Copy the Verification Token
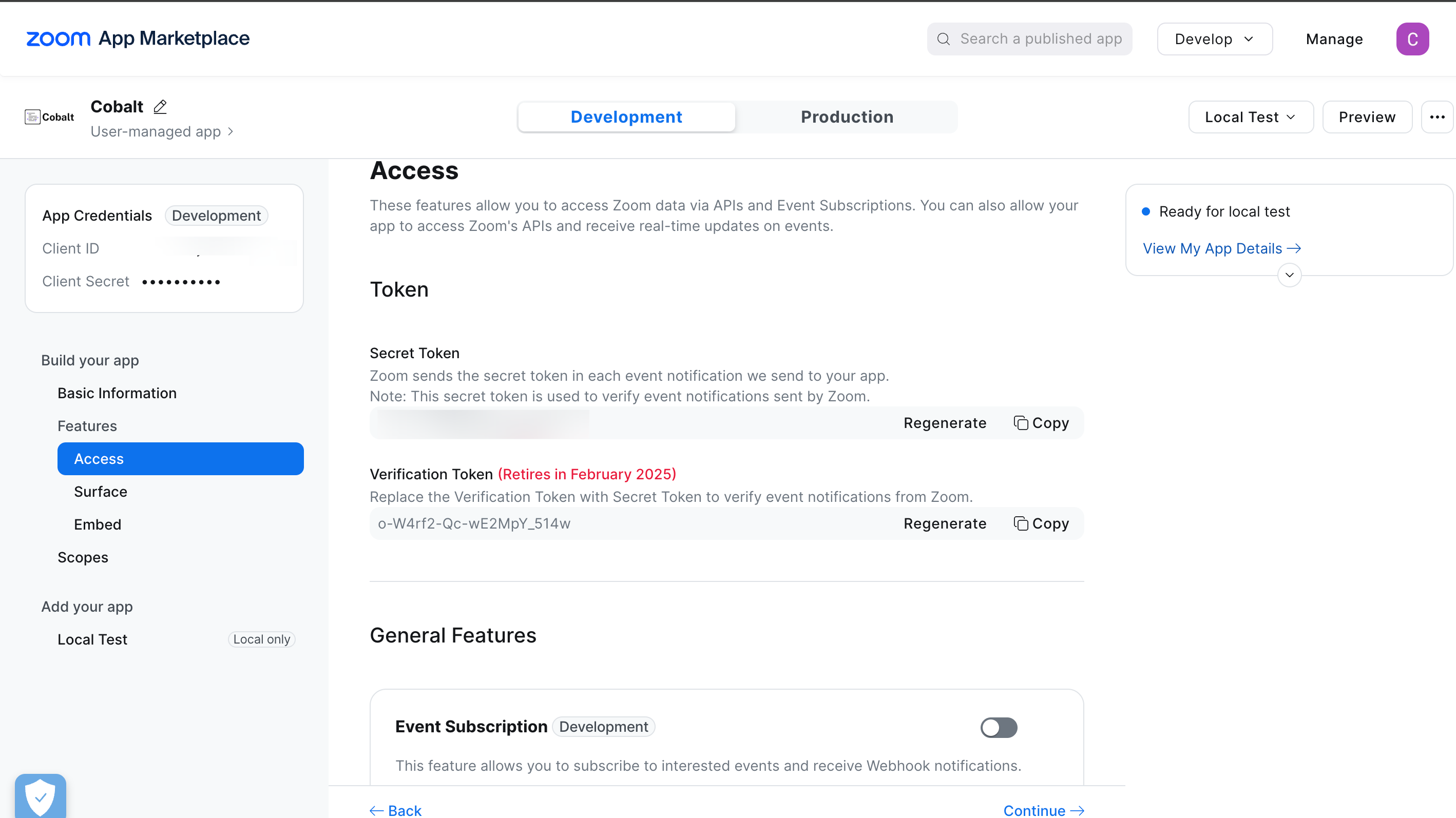1456x818 pixels. [1042, 523]
